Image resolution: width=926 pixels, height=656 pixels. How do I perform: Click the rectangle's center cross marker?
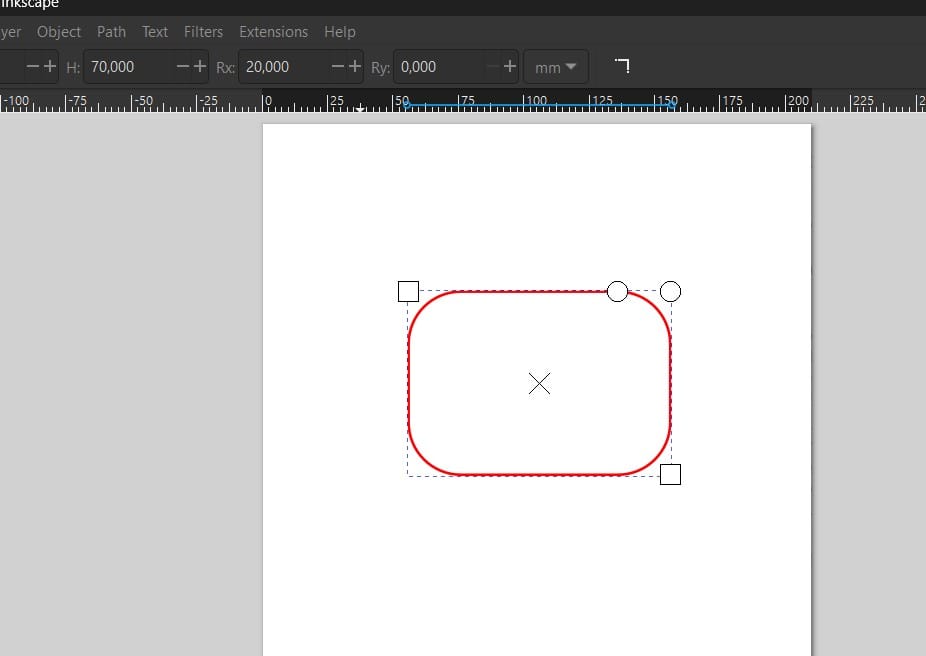tap(539, 383)
